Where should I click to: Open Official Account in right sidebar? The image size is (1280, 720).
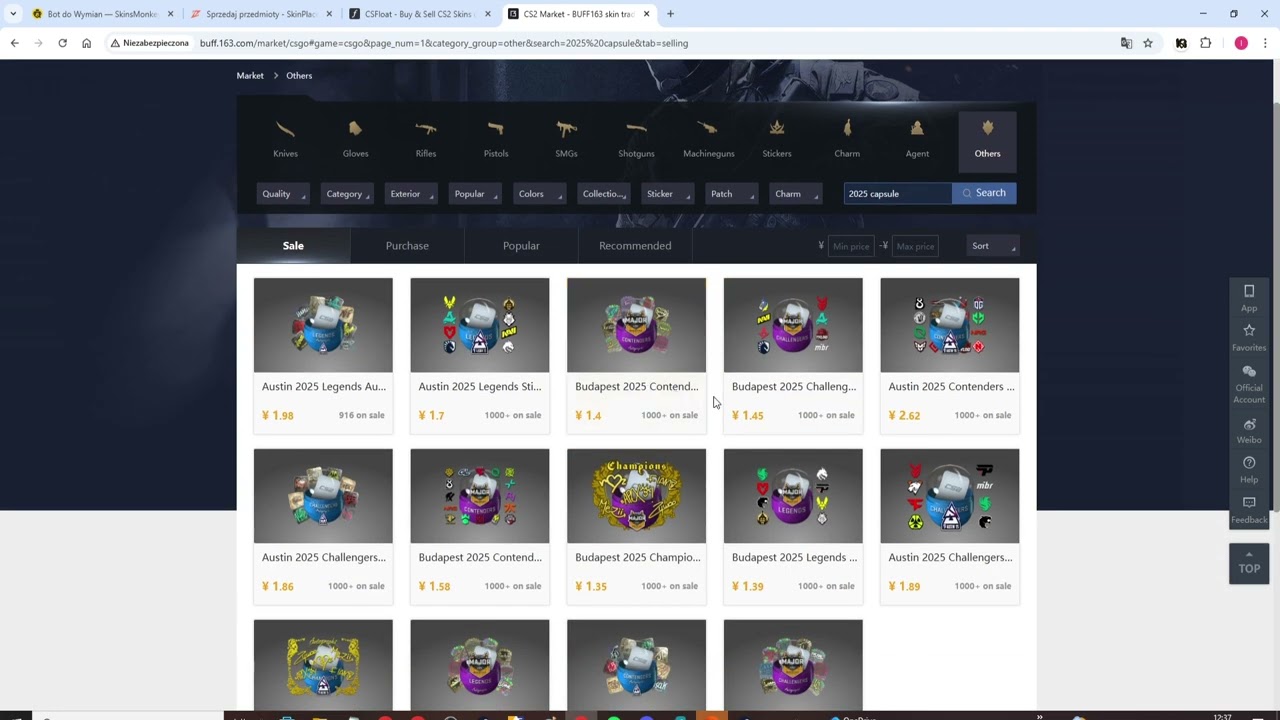[x=1249, y=384]
